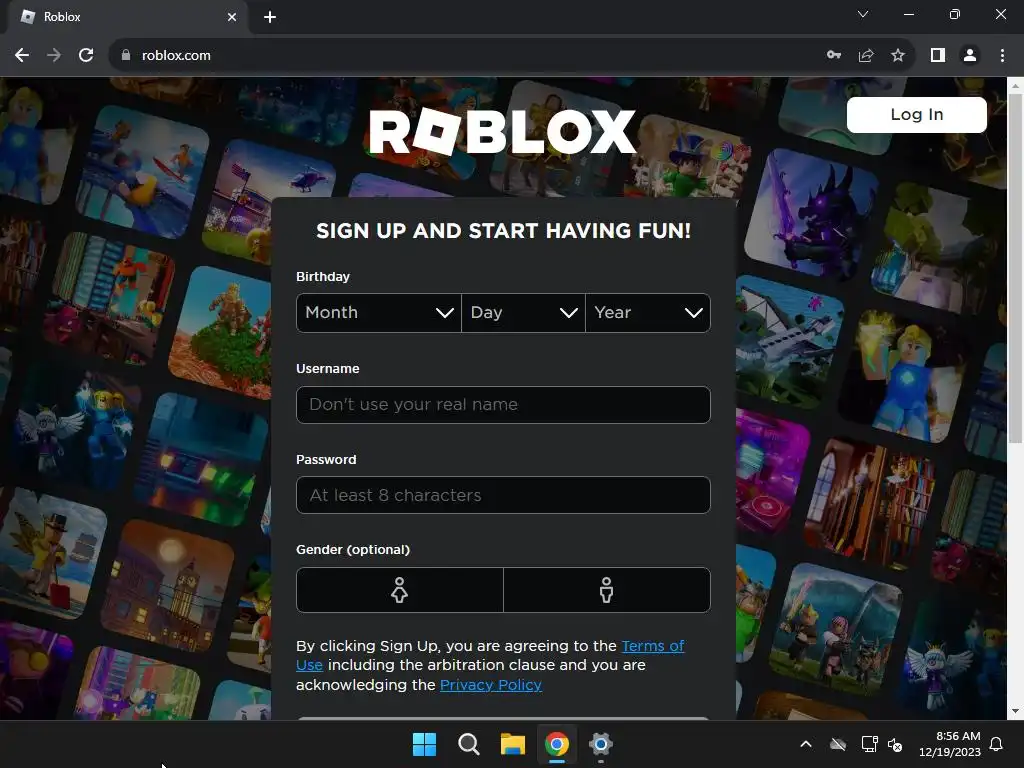Viewport: 1024px width, 768px height.
Task: Go back using the browser back arrow
Action: tap(22, 56)
